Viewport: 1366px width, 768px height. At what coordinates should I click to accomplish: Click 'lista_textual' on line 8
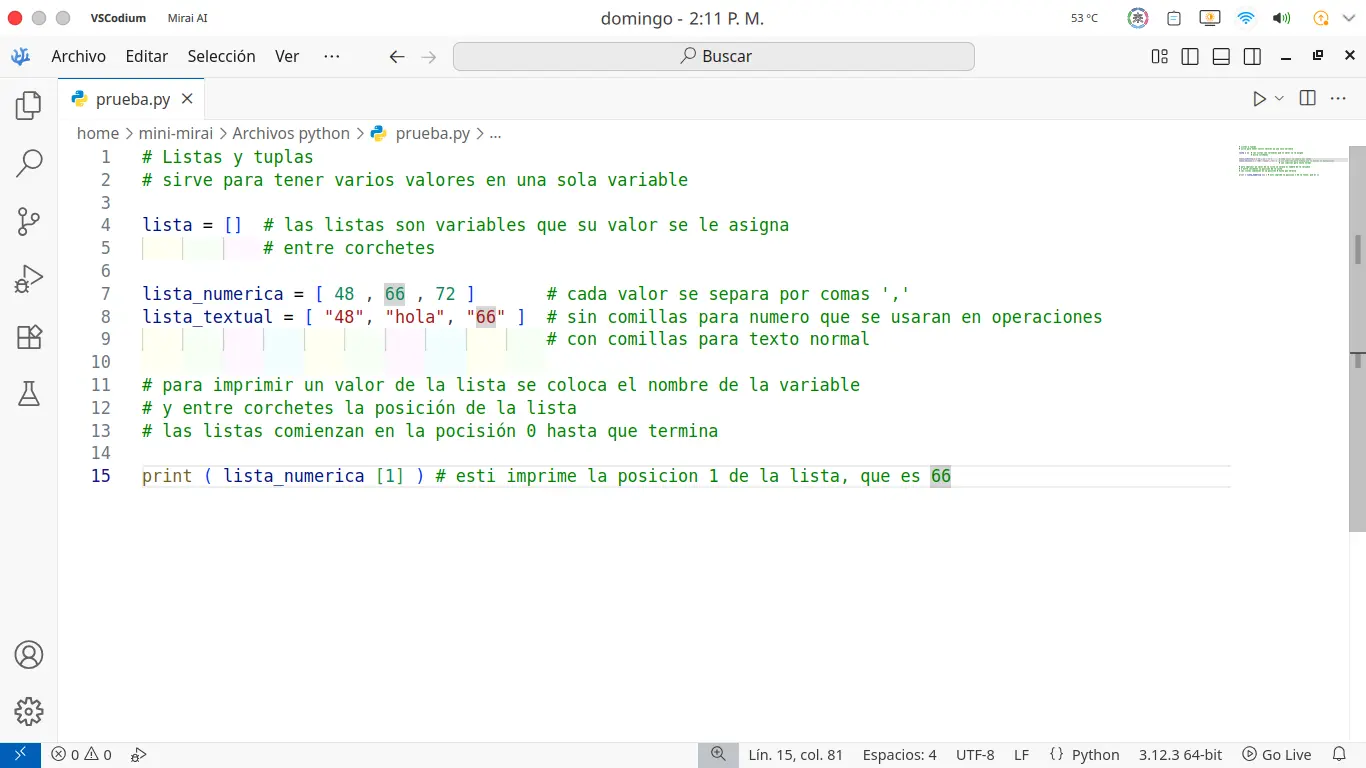click(x=208, y=317)
